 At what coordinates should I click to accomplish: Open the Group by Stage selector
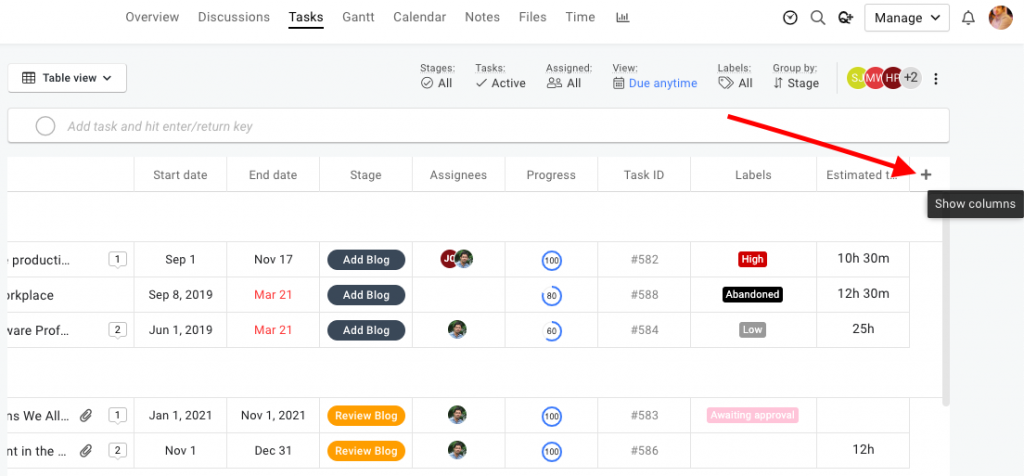coord(795,83)
